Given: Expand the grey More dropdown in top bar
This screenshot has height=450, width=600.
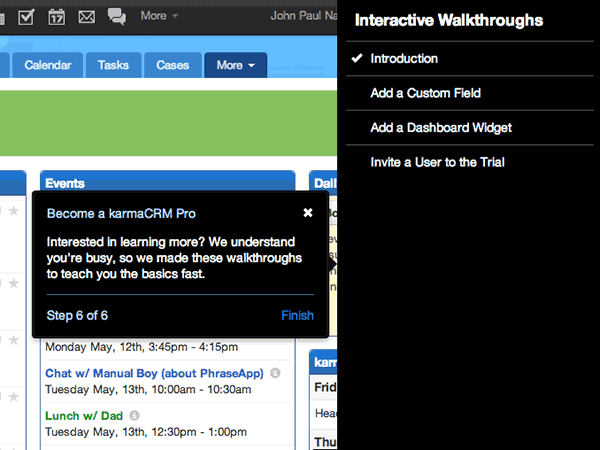Looking at the screenshot, I should 159,16.
